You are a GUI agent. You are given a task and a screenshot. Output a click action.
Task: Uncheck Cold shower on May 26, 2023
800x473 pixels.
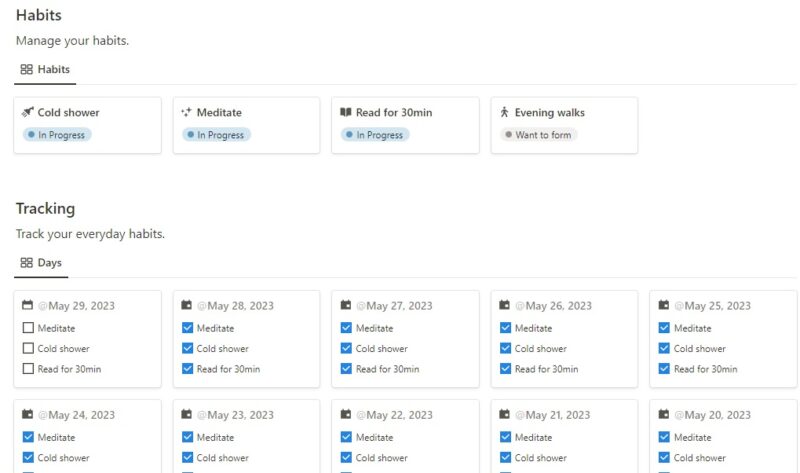[x=506, y=348]
